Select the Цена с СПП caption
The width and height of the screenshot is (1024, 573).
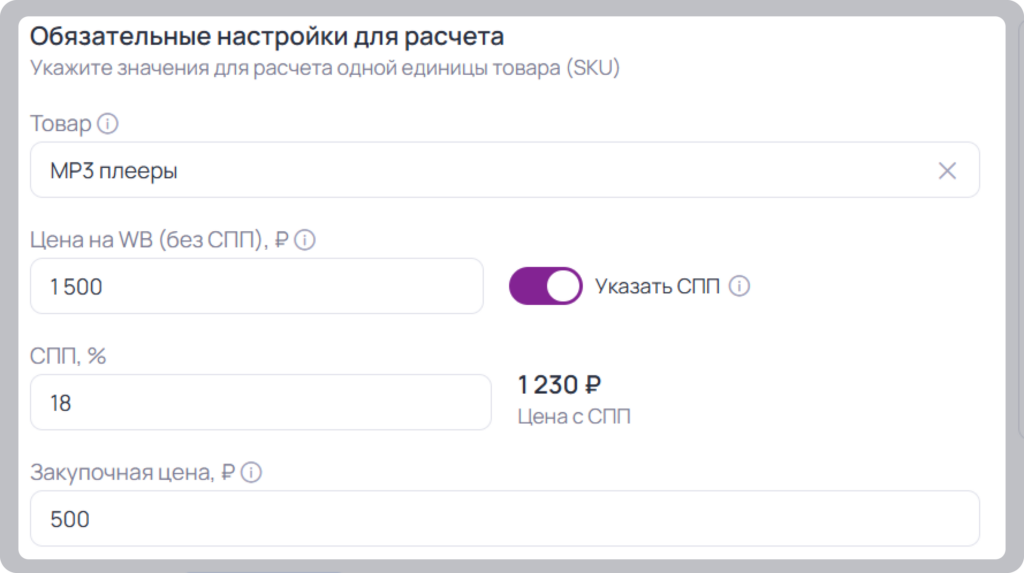(574, 416)
